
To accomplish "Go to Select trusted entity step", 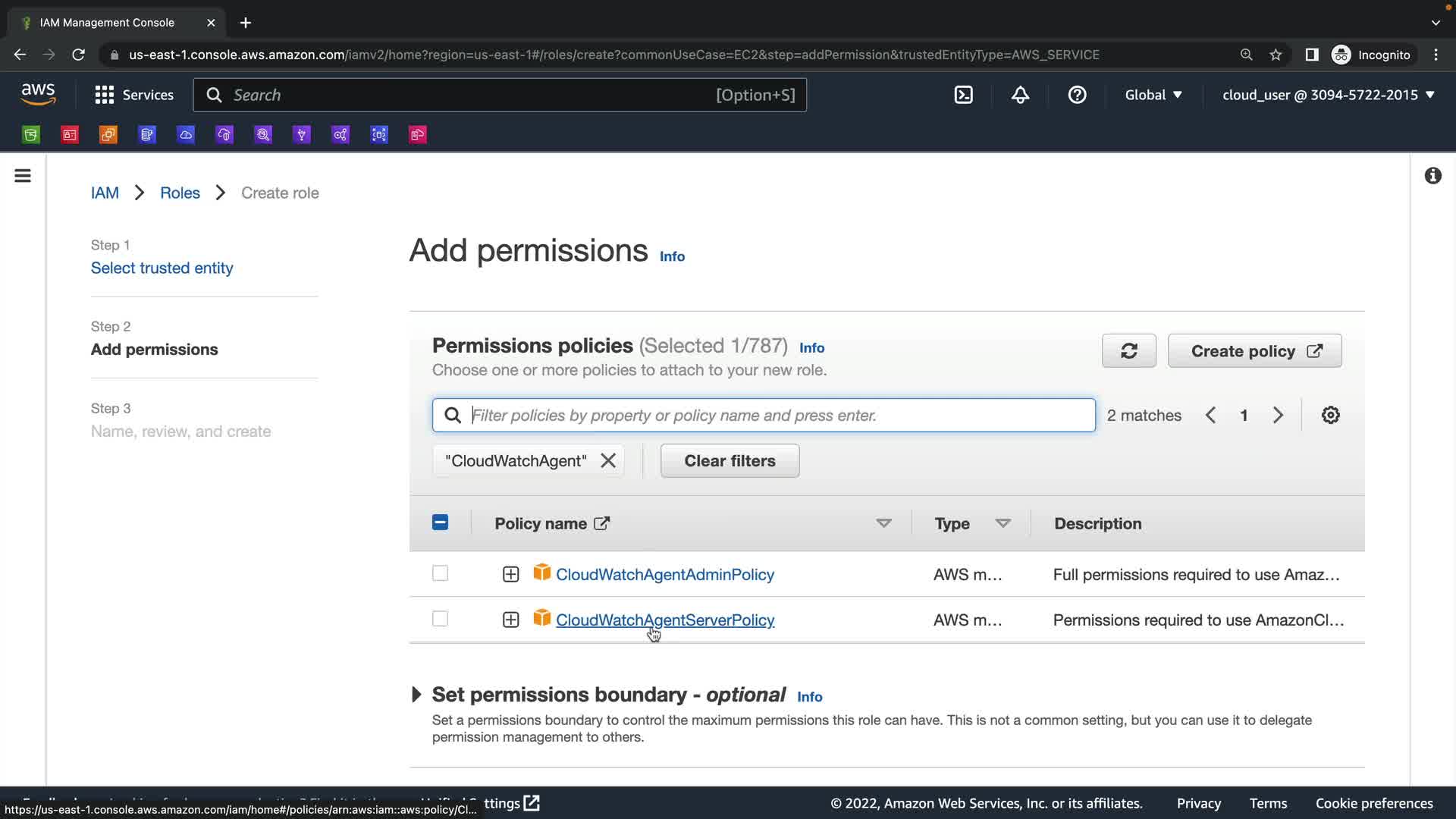I will tap(162, 268).
